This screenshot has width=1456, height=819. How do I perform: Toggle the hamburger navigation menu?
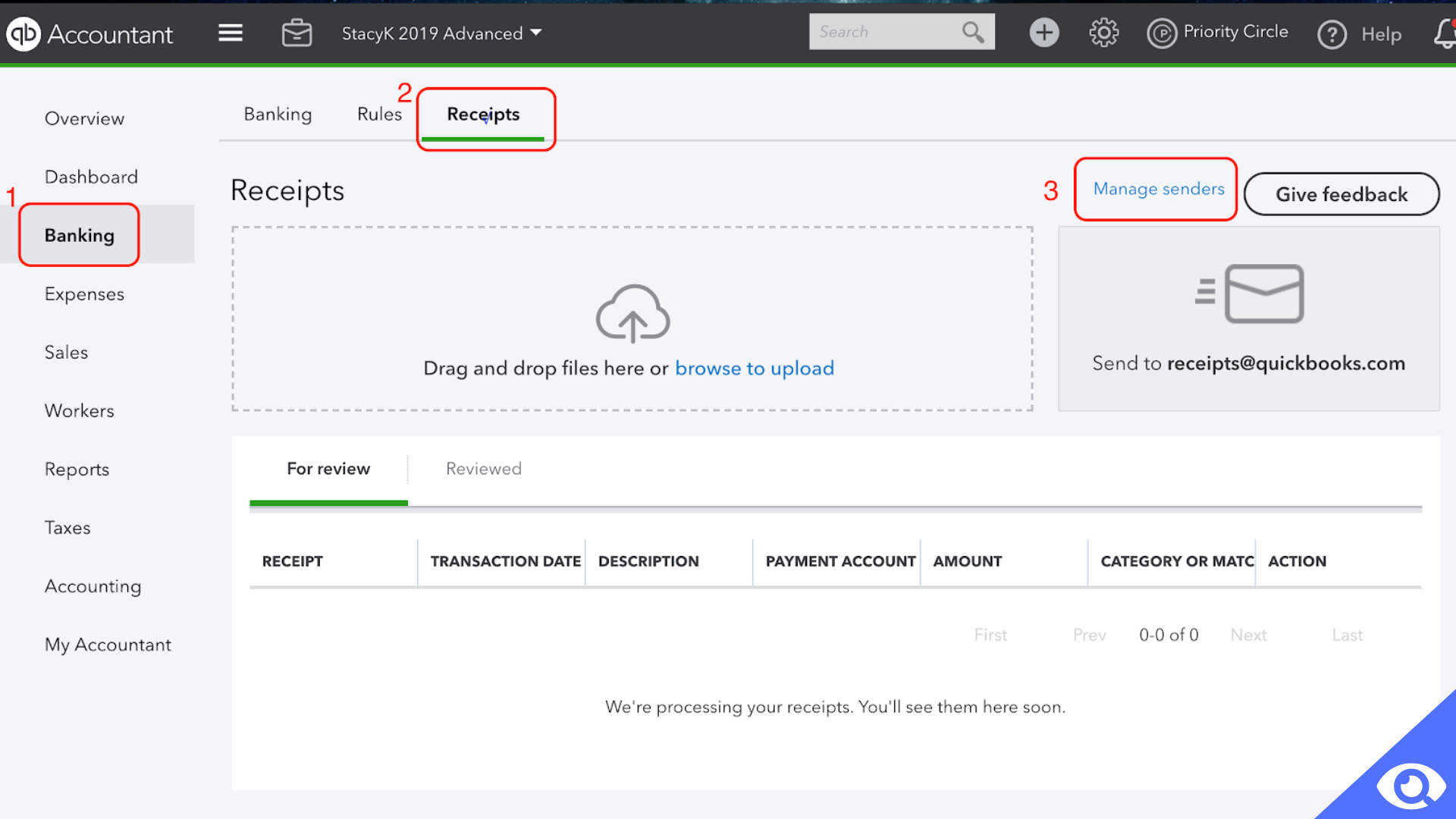tap(231, 33)
